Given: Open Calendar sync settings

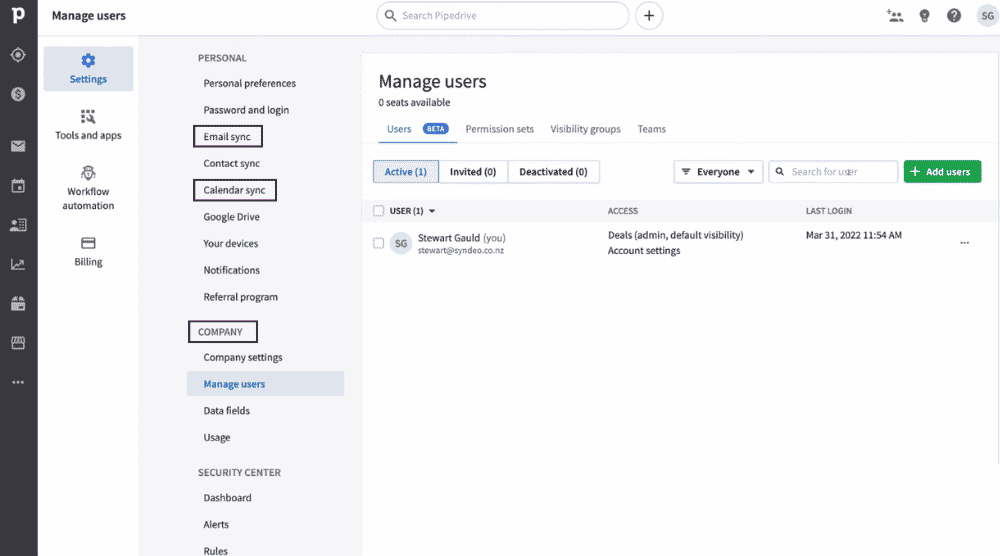Looking at the screenshot, I should 234,190.
